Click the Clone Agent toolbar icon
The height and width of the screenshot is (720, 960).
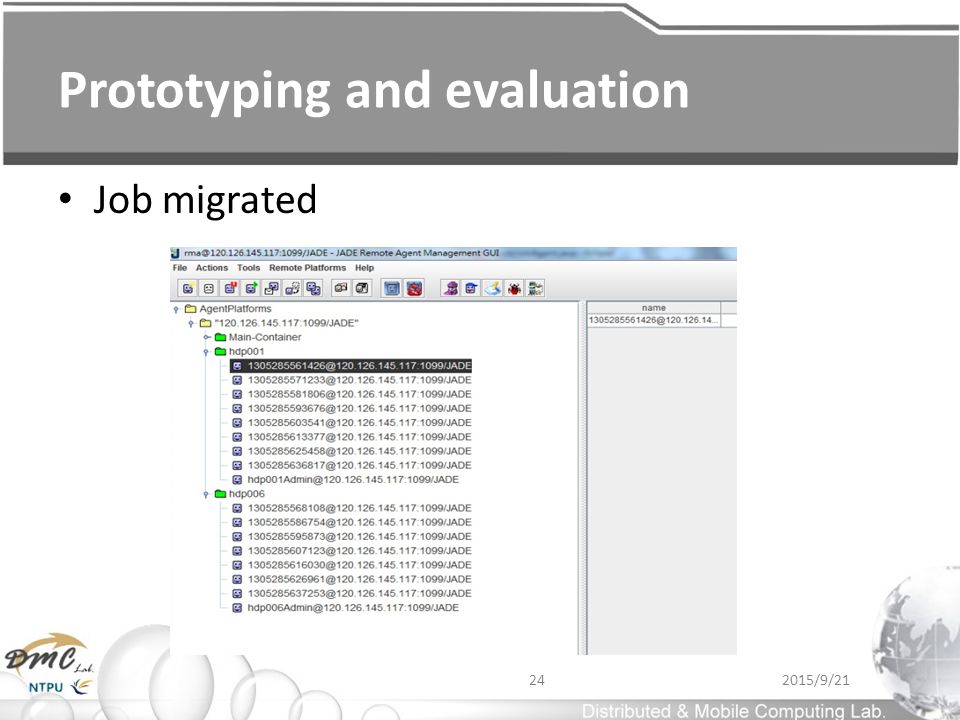[313, 288]
